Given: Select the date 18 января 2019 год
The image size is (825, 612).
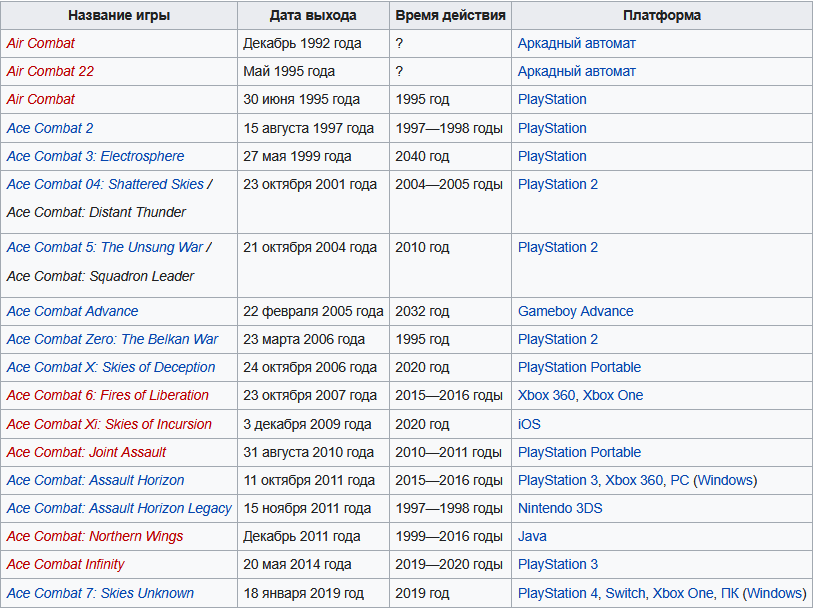Looking at the screenshot, I should click(304, 593).
